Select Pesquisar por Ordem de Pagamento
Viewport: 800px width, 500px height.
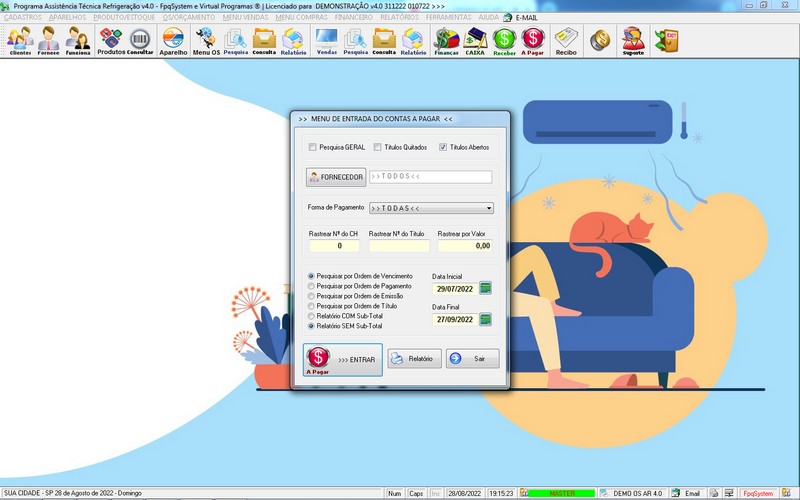tap(311, 286)
